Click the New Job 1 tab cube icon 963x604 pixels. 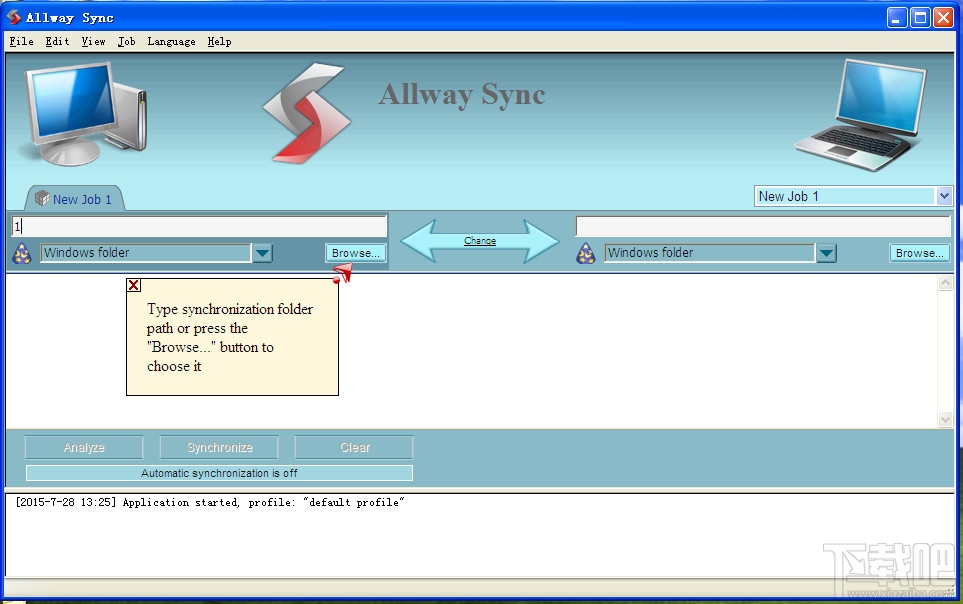click(x=42, y=198)
